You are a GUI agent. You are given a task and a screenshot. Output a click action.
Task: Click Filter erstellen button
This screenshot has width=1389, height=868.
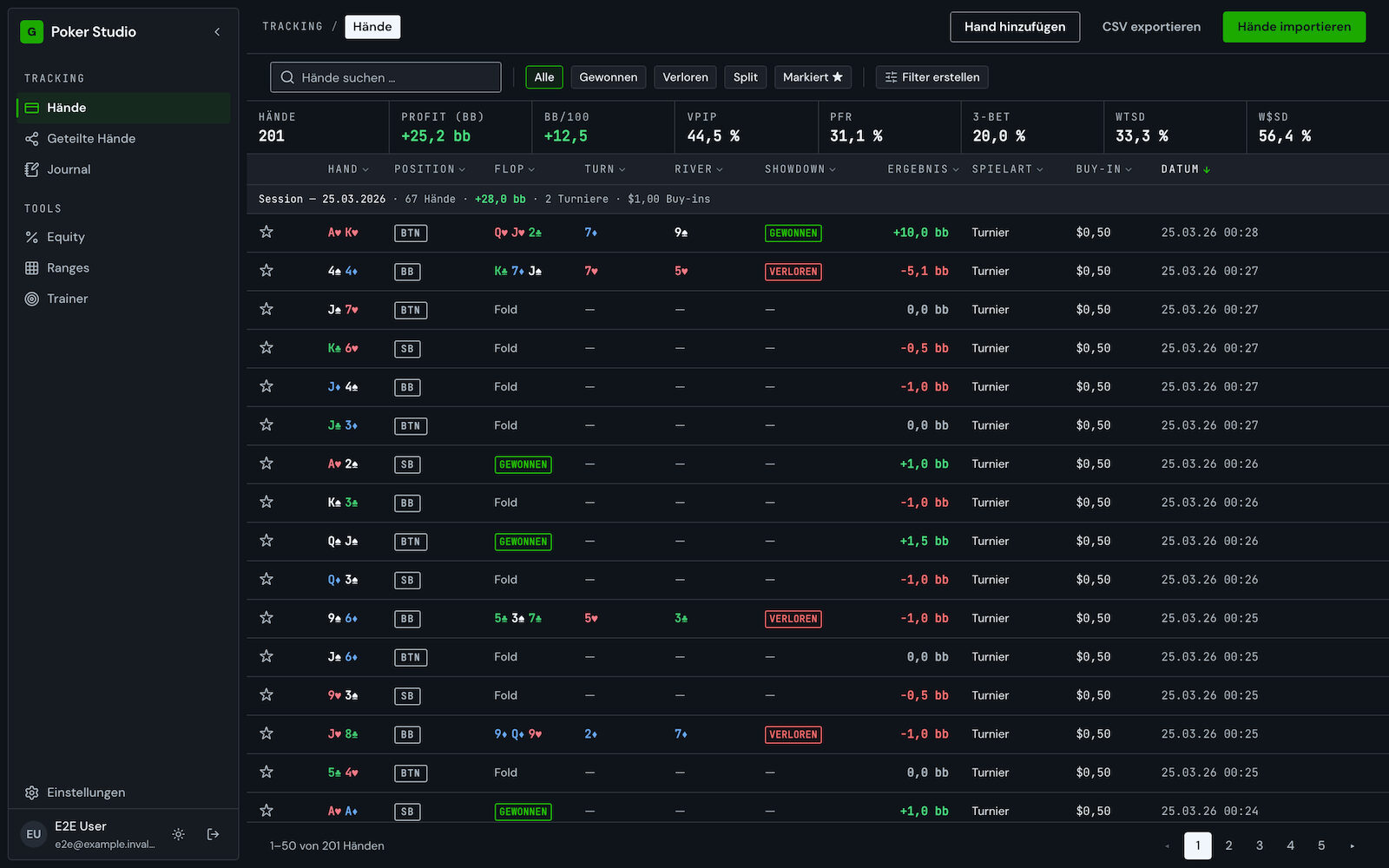(931, 77)
